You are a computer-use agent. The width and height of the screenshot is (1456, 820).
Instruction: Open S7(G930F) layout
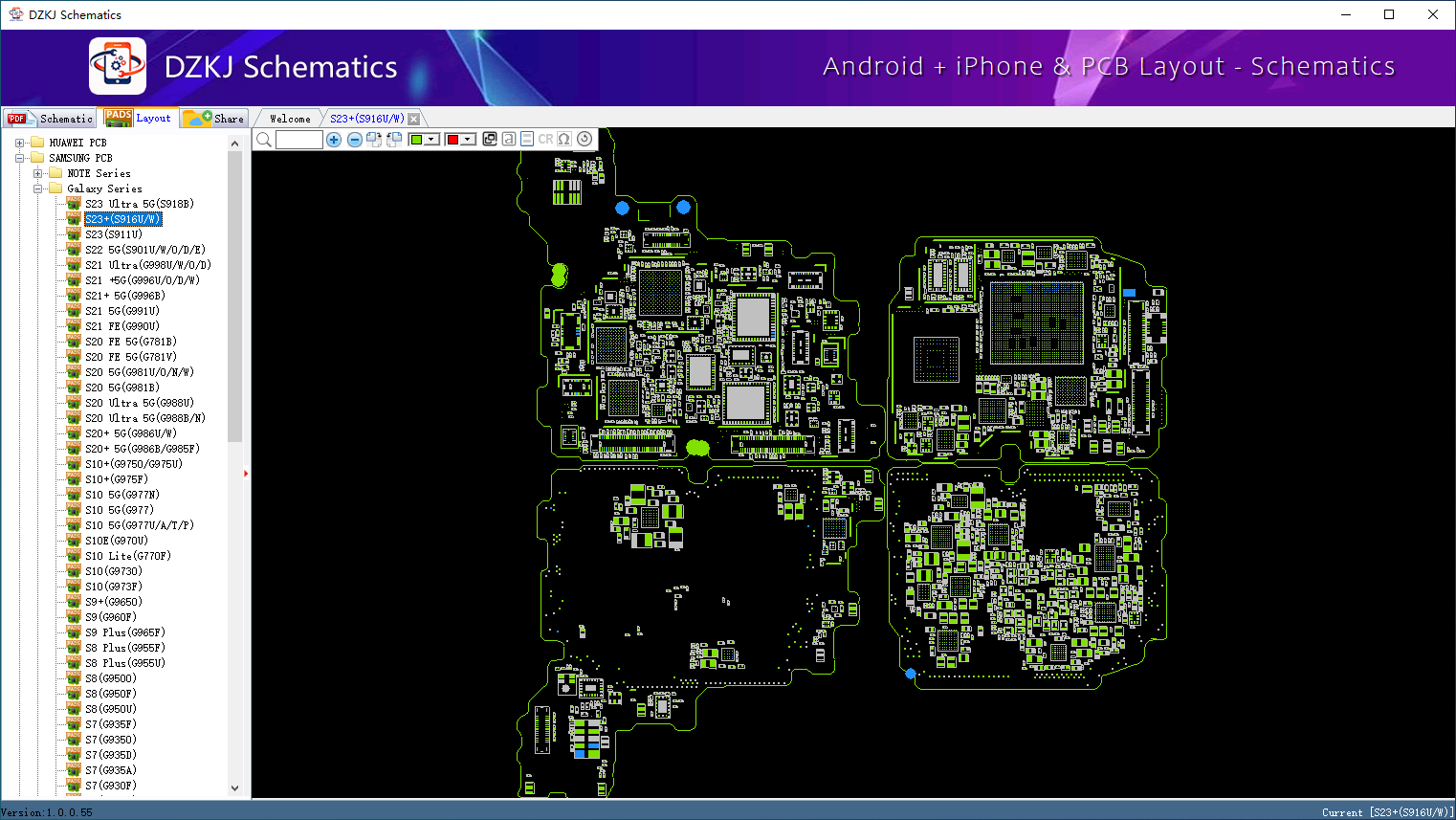[110, 786]
